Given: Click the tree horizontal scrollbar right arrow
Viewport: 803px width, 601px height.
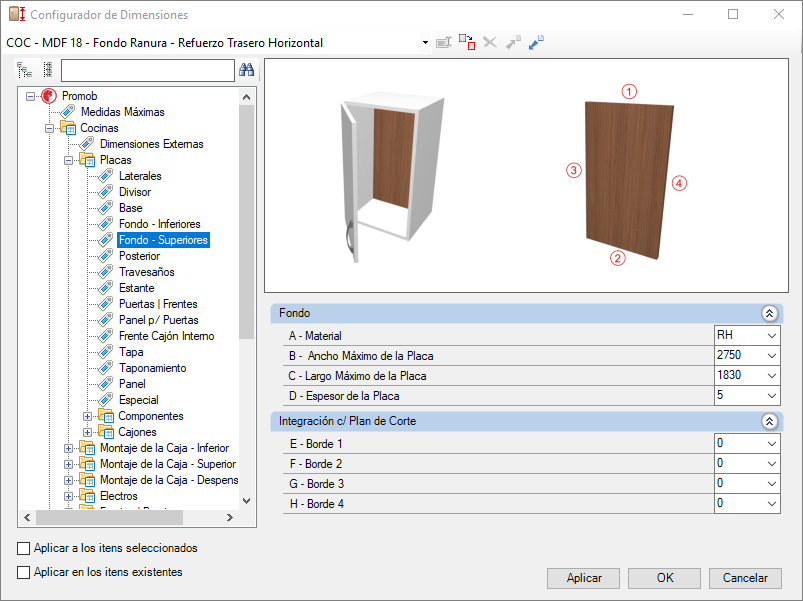Looking at the screenshot, I should [229, 518].
